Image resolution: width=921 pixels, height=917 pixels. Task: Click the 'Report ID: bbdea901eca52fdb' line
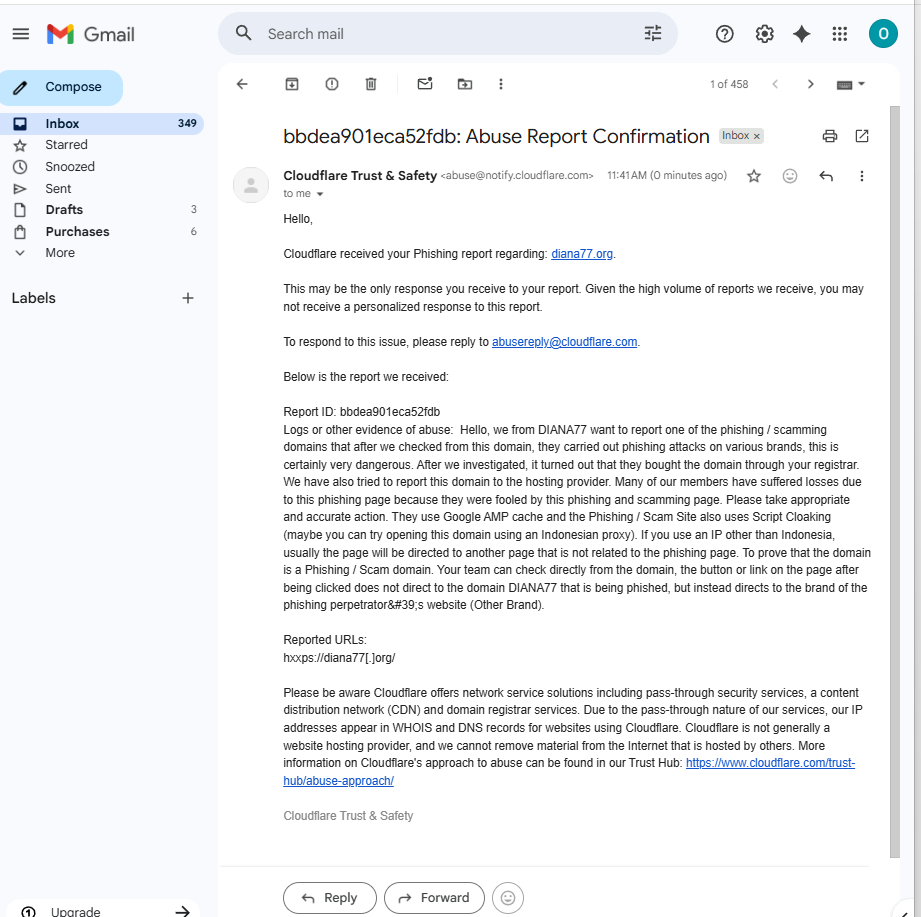pos(362,412)
